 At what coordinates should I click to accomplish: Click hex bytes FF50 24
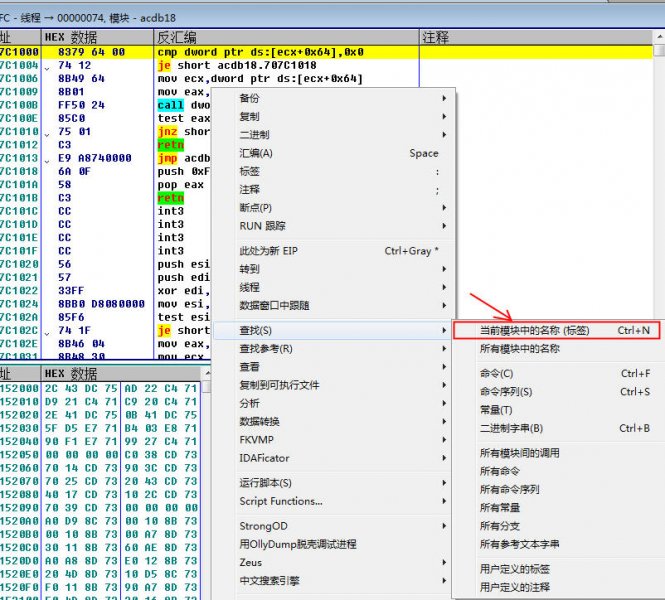[x=81, y=105]
